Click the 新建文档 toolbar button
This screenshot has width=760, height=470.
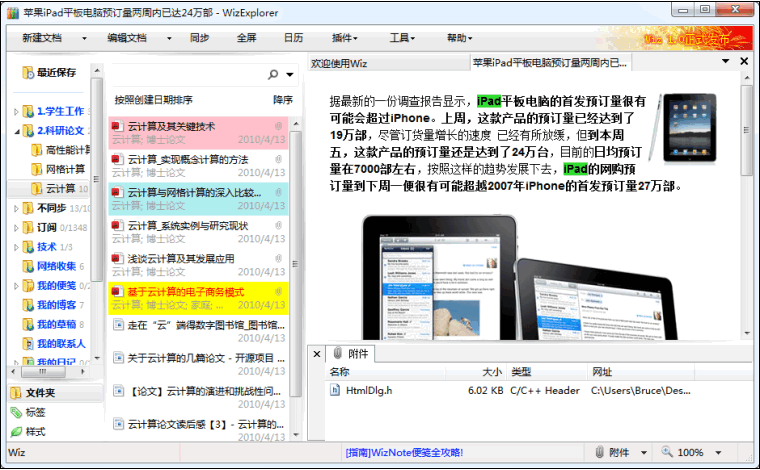pyautogui.click(x=42, y=38)
